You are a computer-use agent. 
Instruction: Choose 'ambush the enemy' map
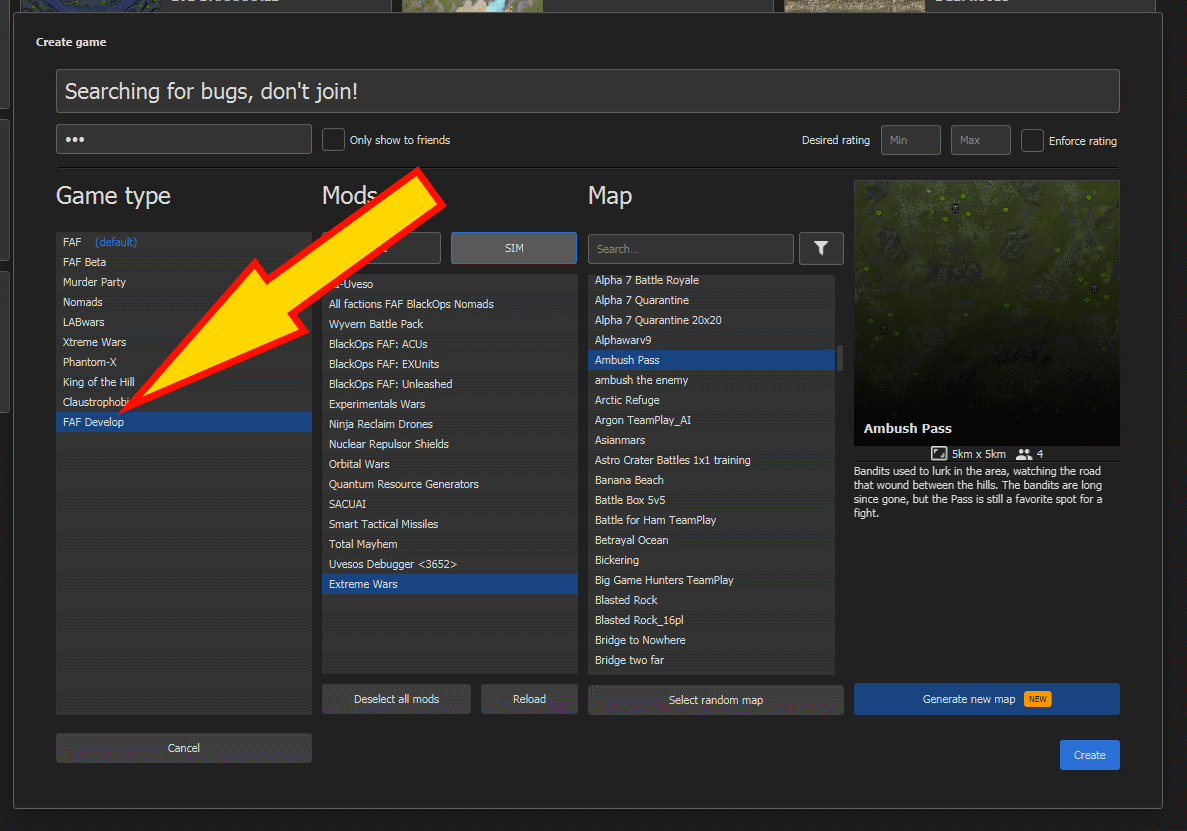[711, 381]
